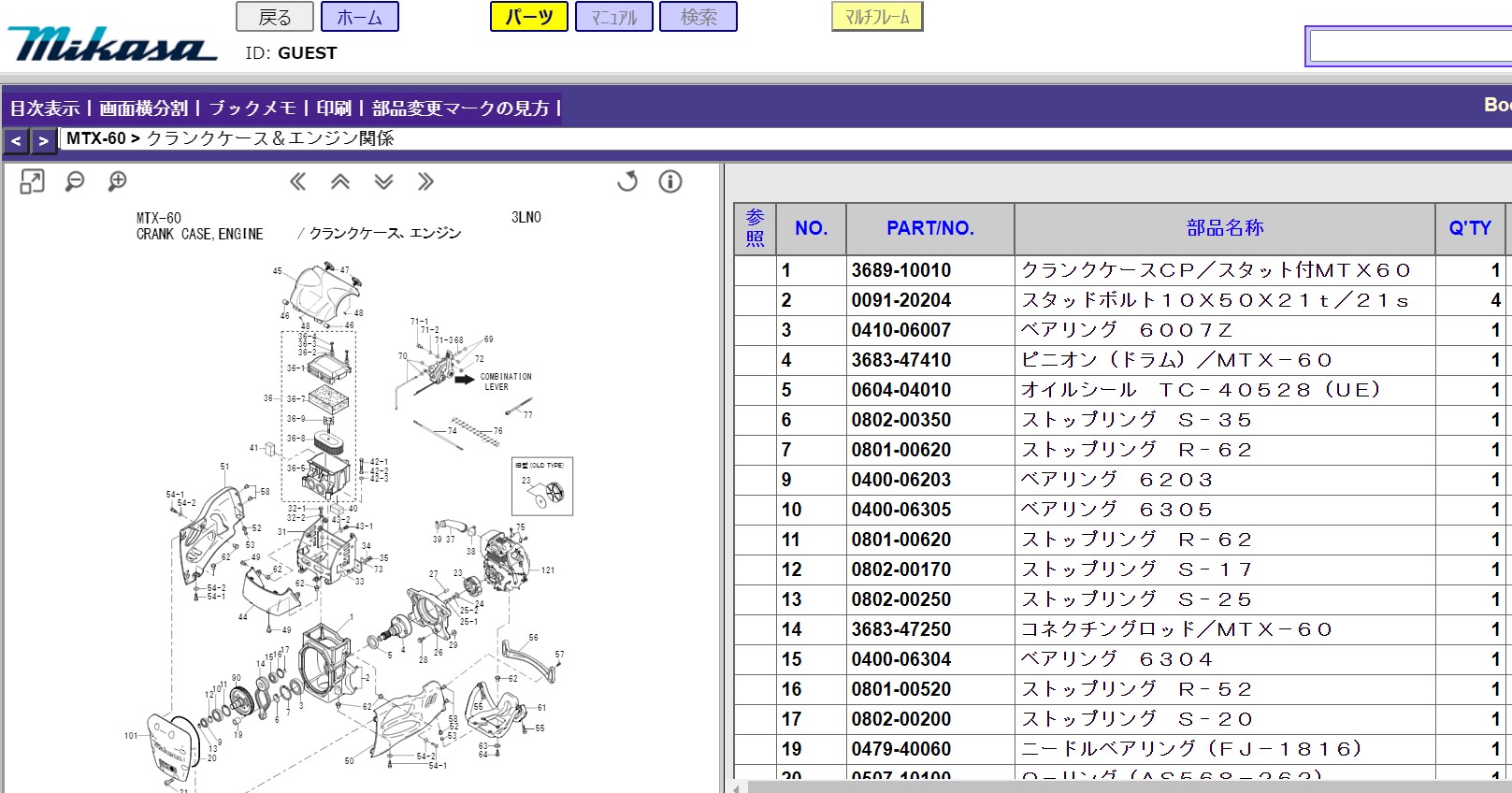
Task: Click the NO. column header
Action: coord(811,228)
